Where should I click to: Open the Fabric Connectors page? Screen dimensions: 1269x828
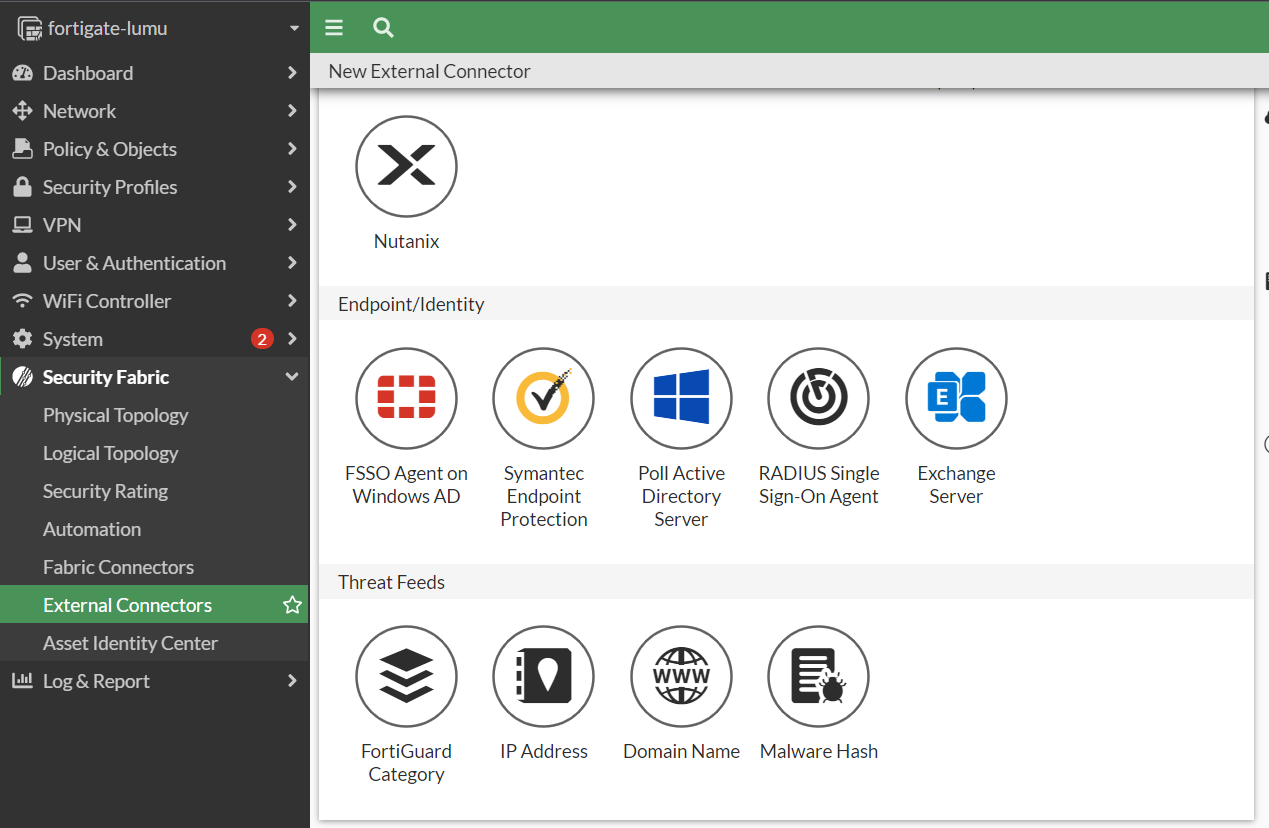coord(118,567)
